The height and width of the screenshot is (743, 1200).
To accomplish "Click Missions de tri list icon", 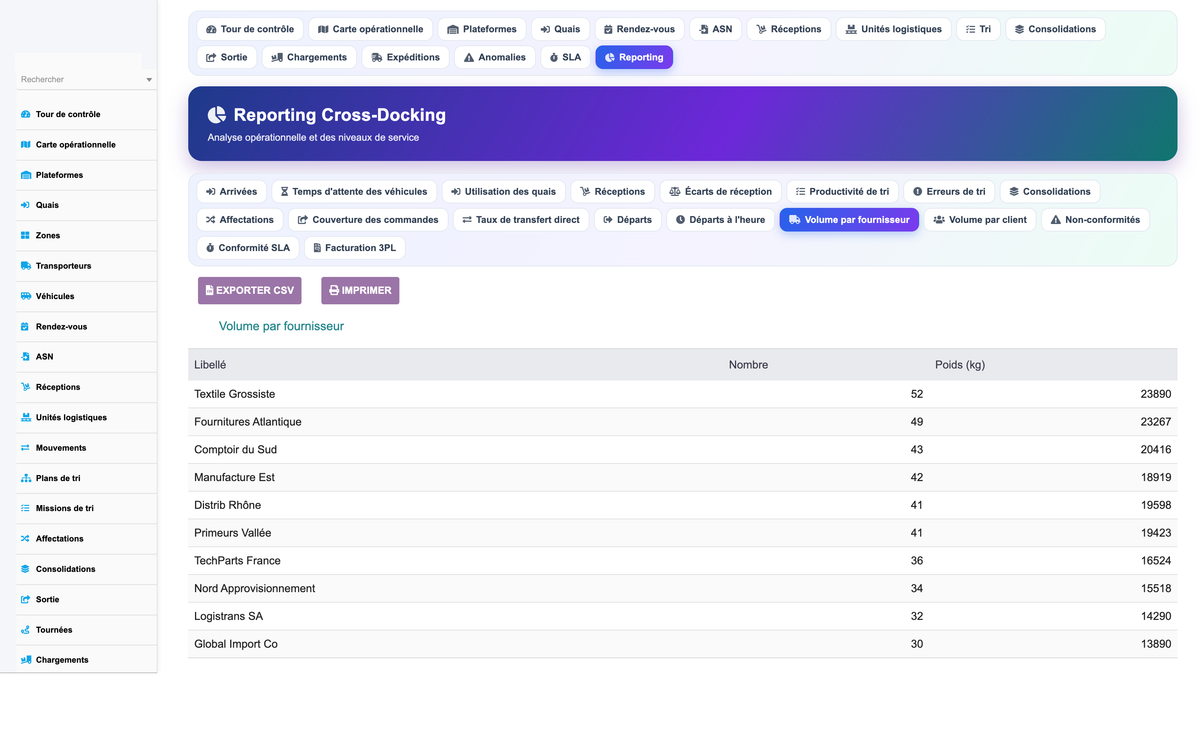I will [x=26, y=509].
